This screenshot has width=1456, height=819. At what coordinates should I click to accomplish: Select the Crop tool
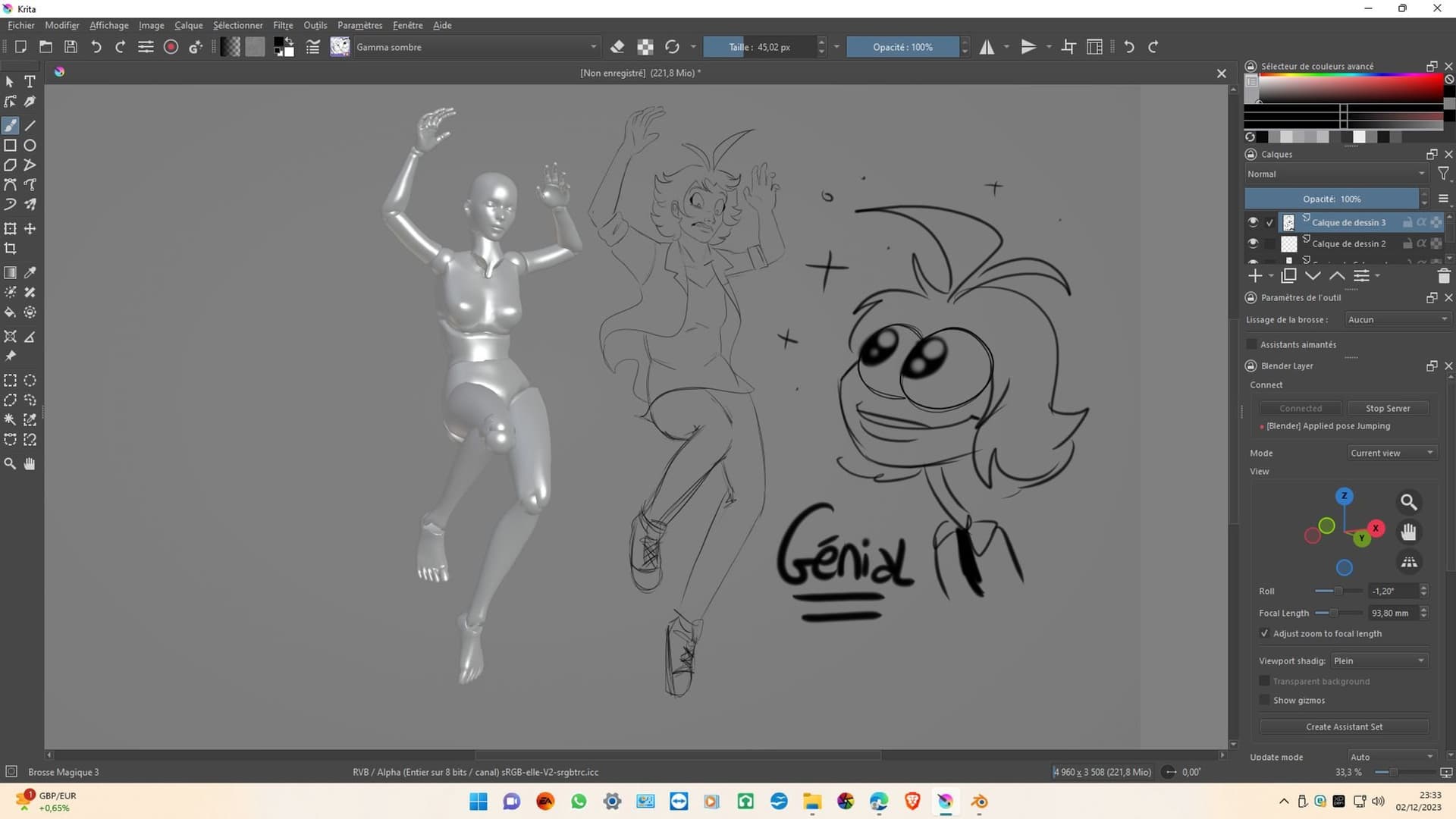pyautogui.click(x=11, y=249)
